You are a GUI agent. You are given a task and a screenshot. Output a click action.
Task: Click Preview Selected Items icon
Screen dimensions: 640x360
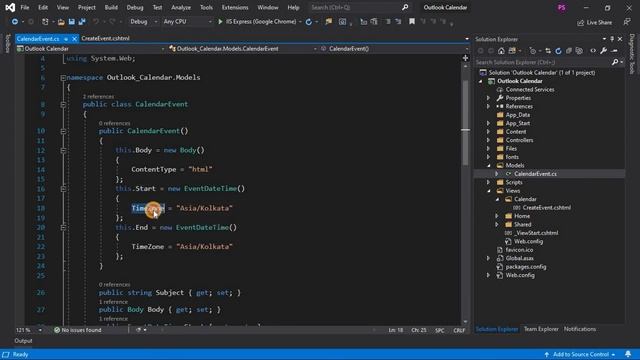tap(614, 51)
